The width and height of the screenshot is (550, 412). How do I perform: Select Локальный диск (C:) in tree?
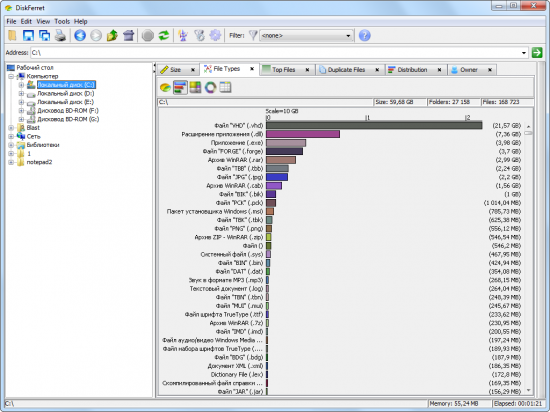tap(66, 85)
